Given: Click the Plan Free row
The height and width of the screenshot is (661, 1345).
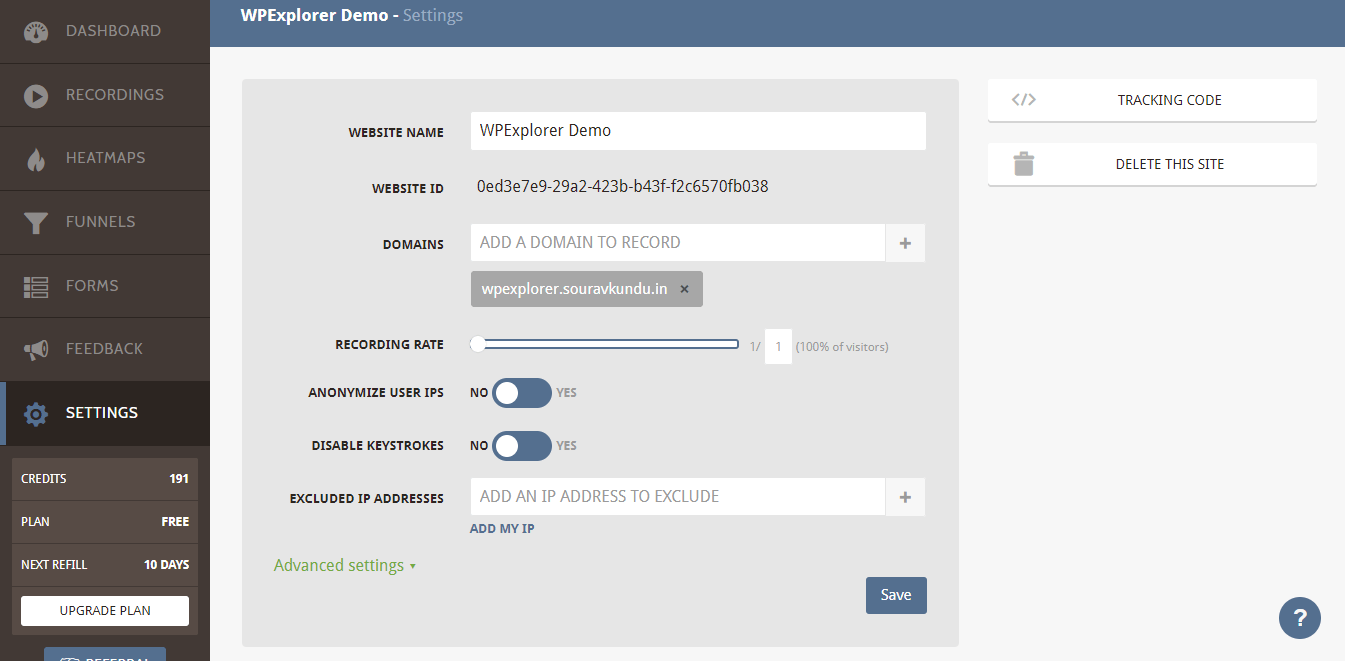Looking at the screenshot, I should [105, 522].
